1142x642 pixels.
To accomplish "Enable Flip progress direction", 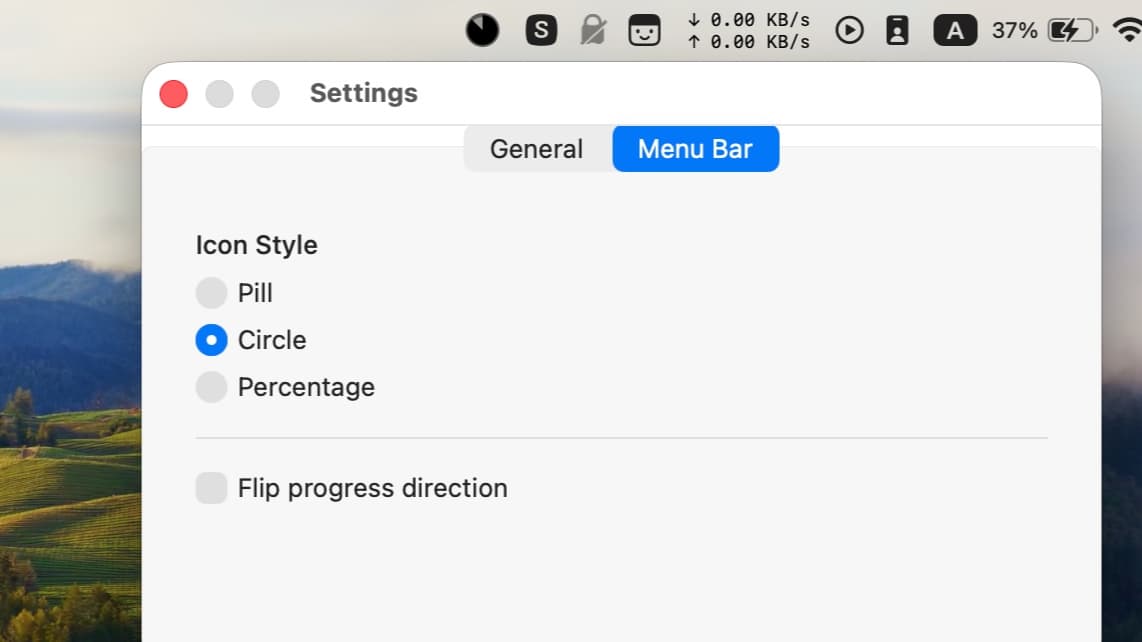I will coord(211,488).
